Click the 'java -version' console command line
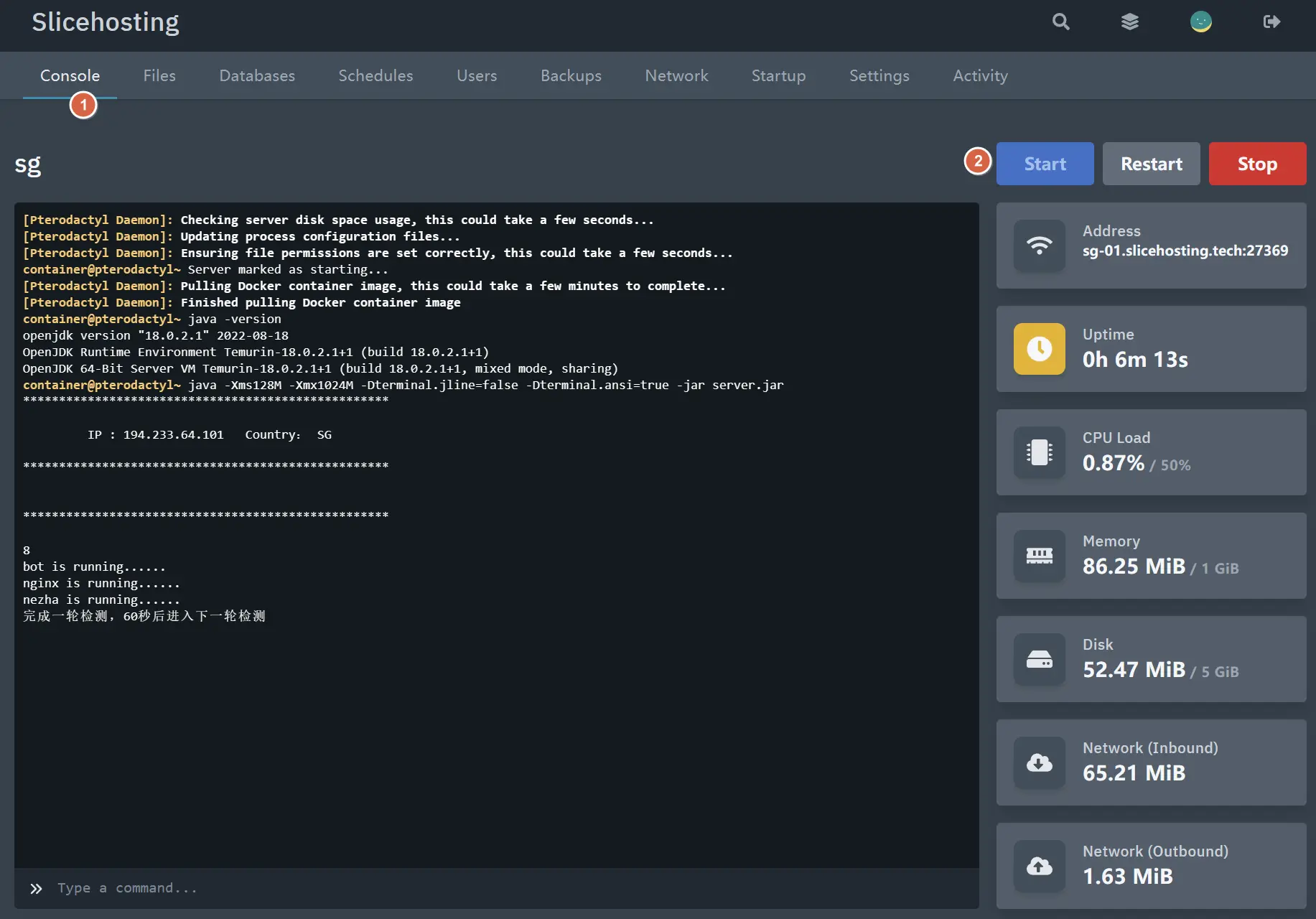This screenshot has width=1316, height=919. pos(152,319)
